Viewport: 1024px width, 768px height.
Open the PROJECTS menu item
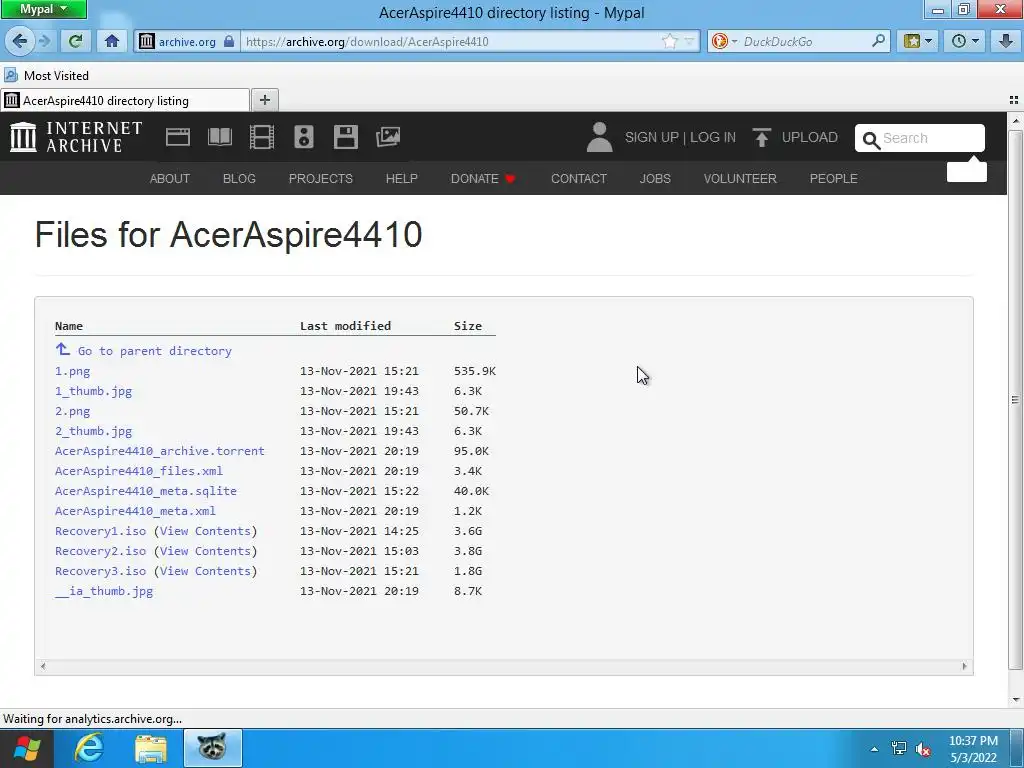click(x=321, y=178)
